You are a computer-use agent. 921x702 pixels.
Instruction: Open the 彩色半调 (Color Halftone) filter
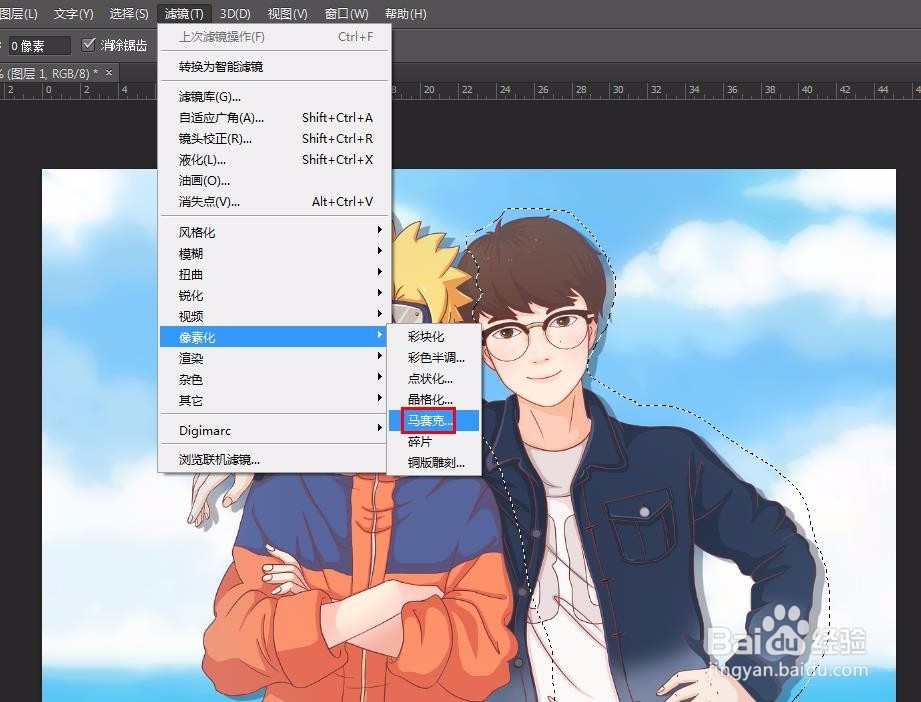(430, 357)
